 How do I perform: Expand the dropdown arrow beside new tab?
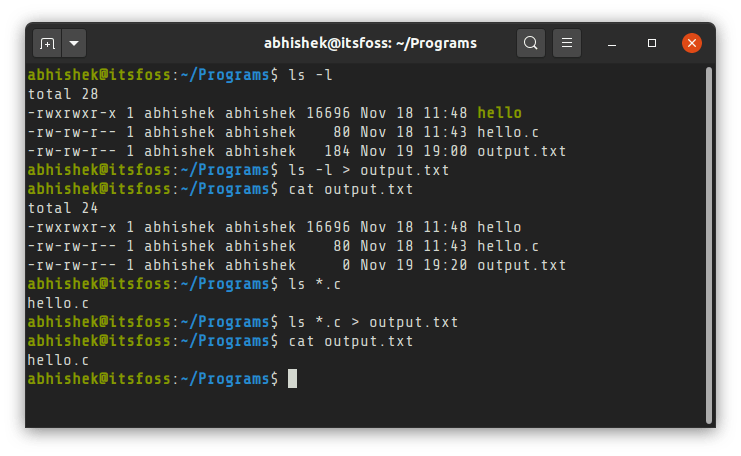pos(75,44)
